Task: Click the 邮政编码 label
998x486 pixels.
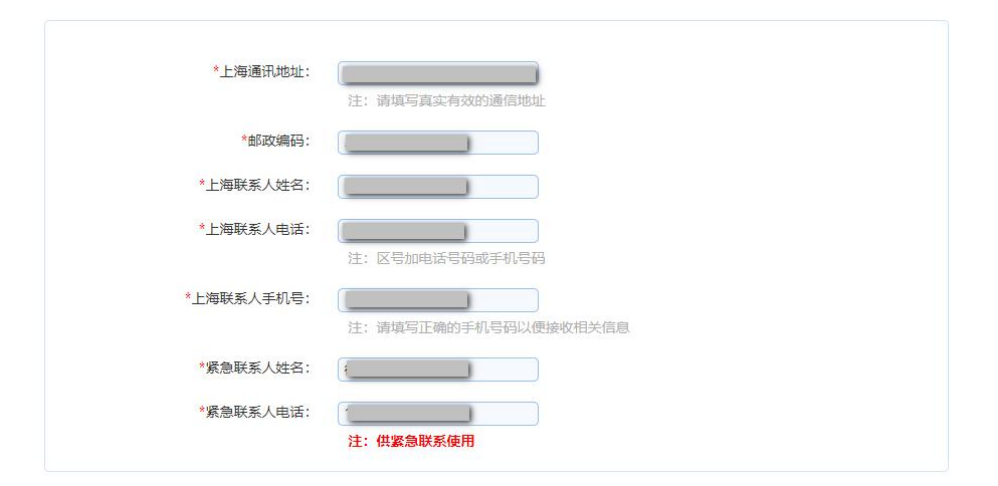Action: tap(277, 141)
